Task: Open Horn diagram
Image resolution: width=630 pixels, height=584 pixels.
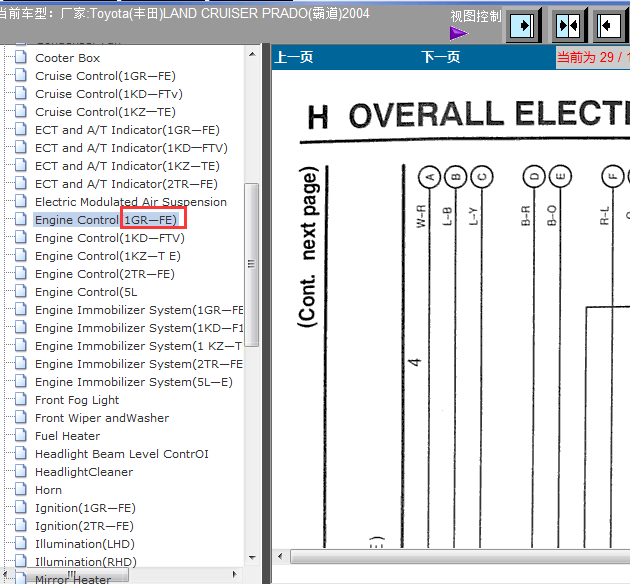Action: 48,490
